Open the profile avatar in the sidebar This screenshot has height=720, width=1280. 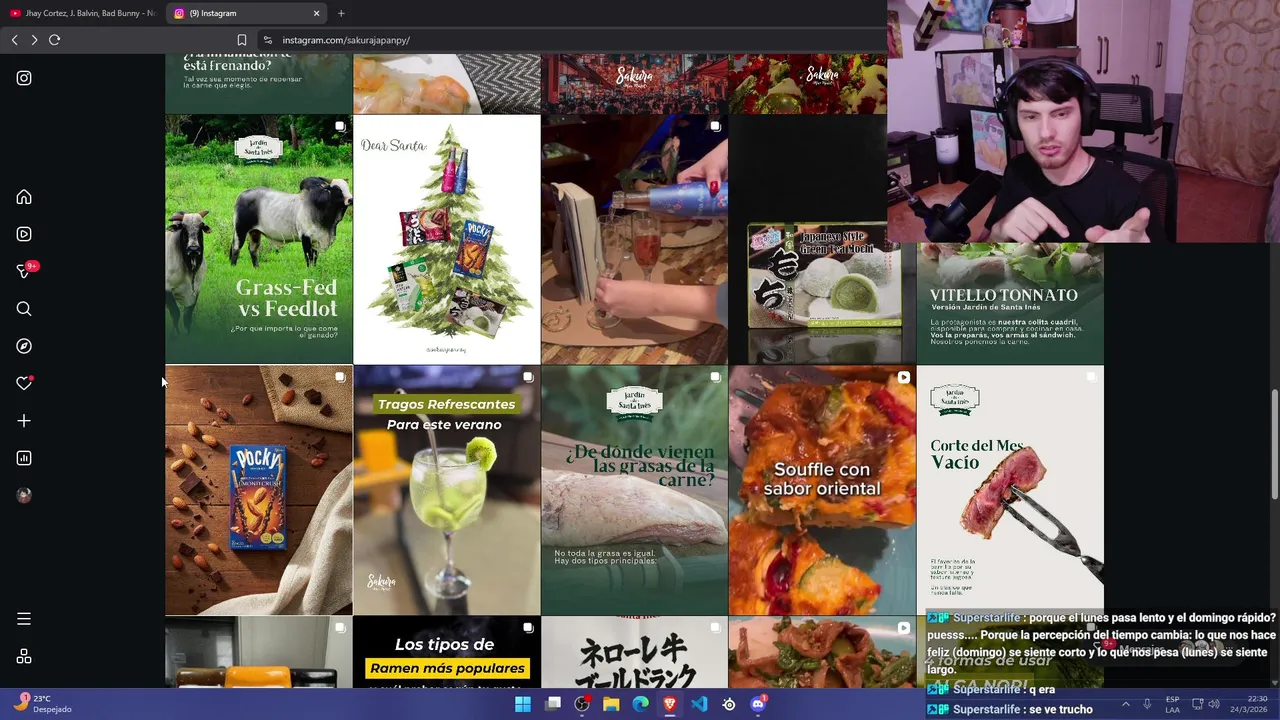tap(24, 495)
